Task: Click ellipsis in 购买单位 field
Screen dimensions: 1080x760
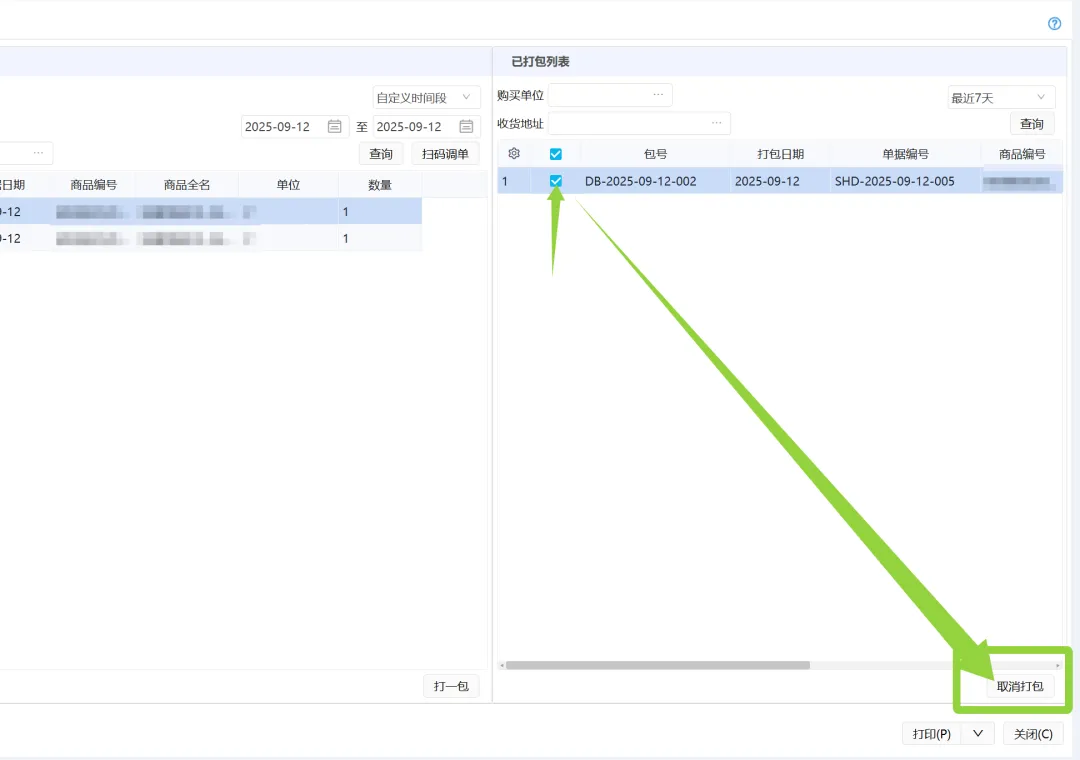Action: (x=658, y=95)
